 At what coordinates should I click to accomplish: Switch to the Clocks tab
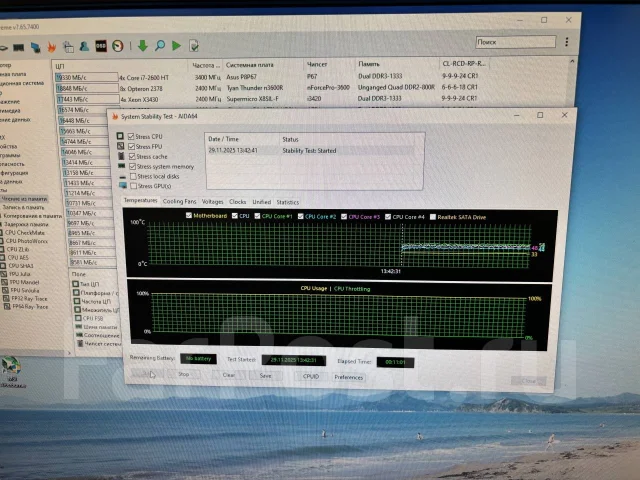coord(238,202)
